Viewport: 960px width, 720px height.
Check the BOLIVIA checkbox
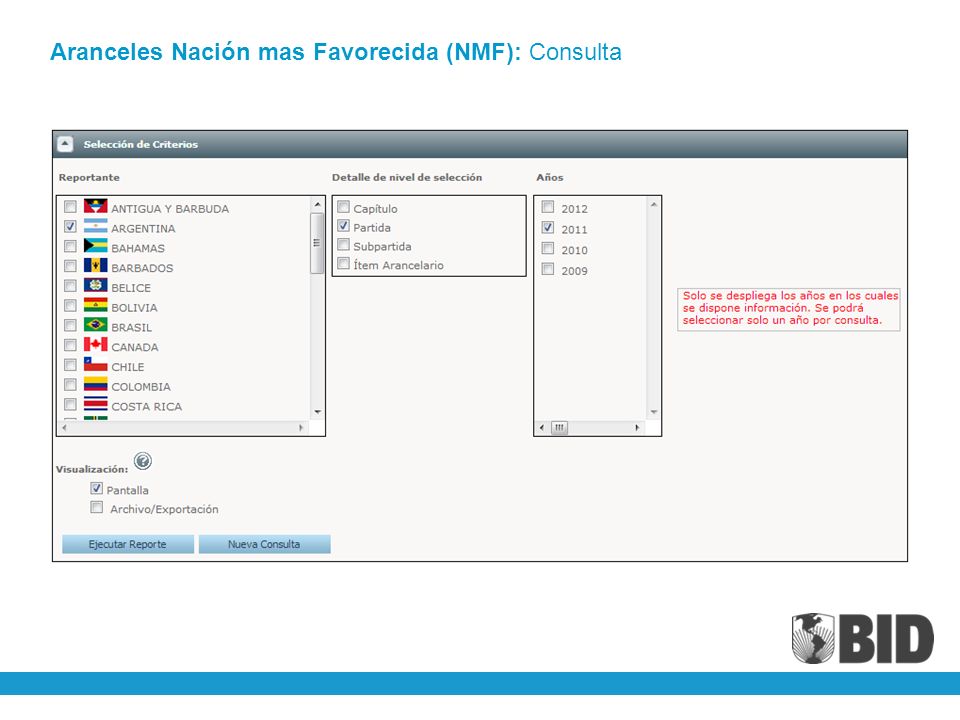click(70, 306)
